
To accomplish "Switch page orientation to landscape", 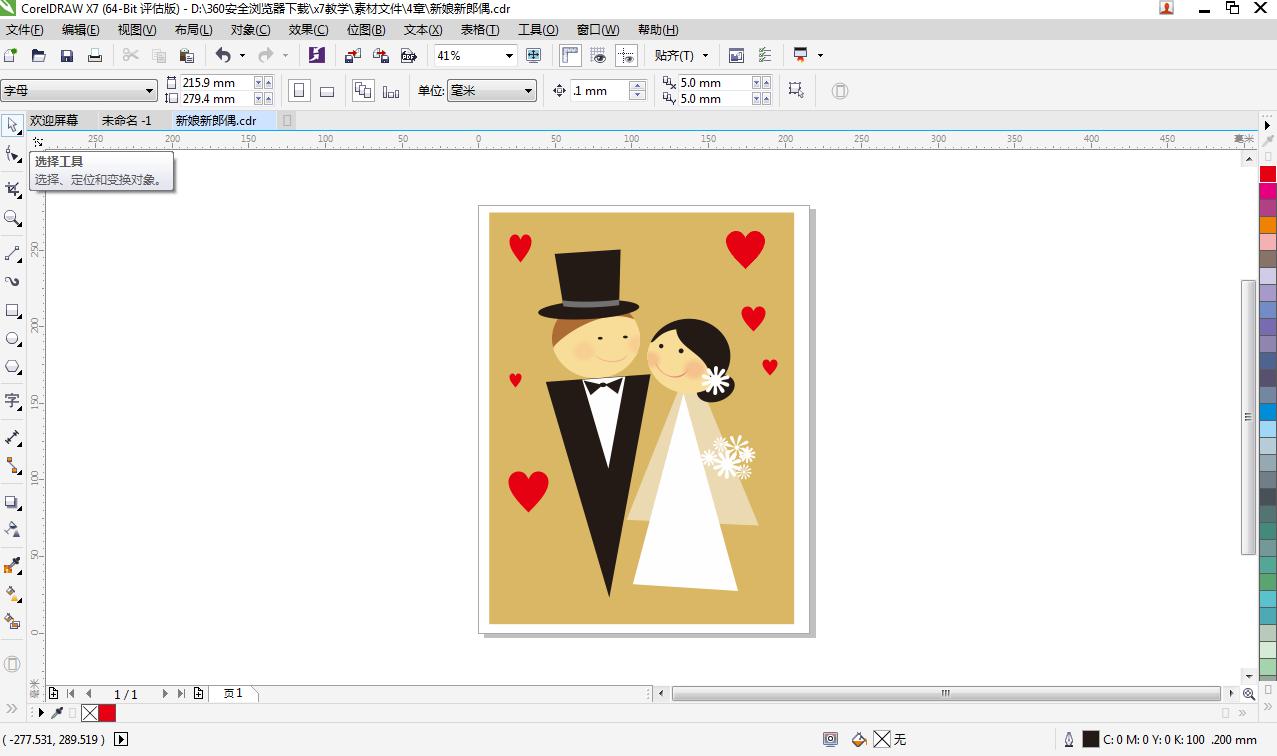I will tap(327, 90).
